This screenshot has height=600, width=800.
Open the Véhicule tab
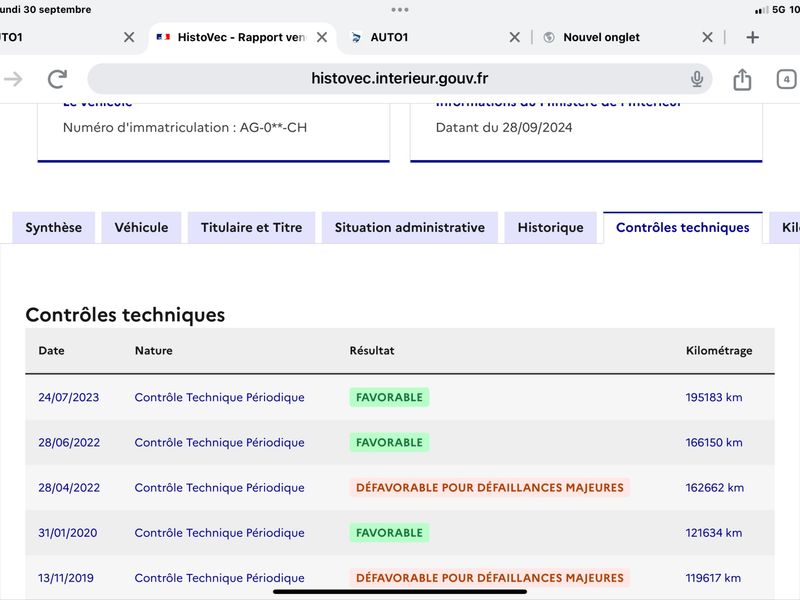click(x=141, y=228)
